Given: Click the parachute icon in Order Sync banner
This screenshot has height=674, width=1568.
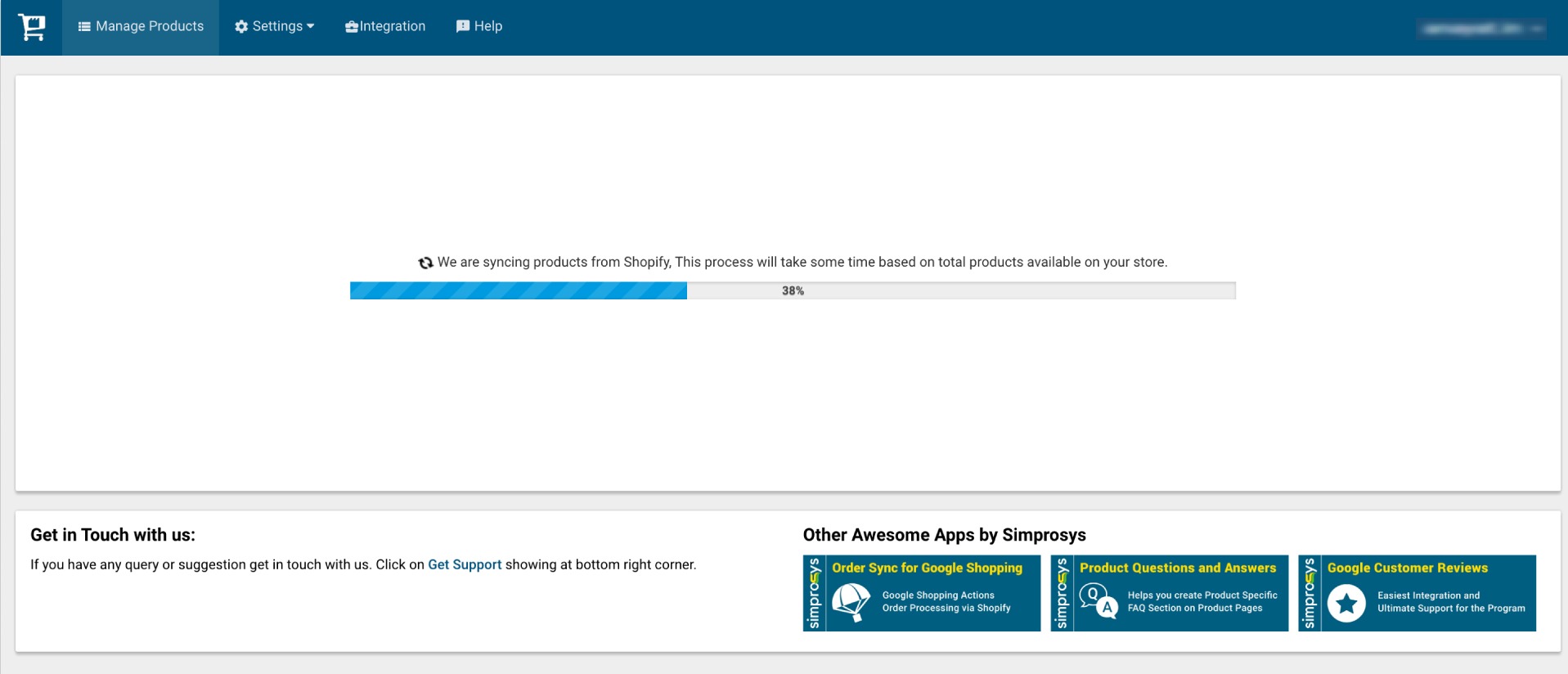Looking at the screenshot, I should point(851,603).
